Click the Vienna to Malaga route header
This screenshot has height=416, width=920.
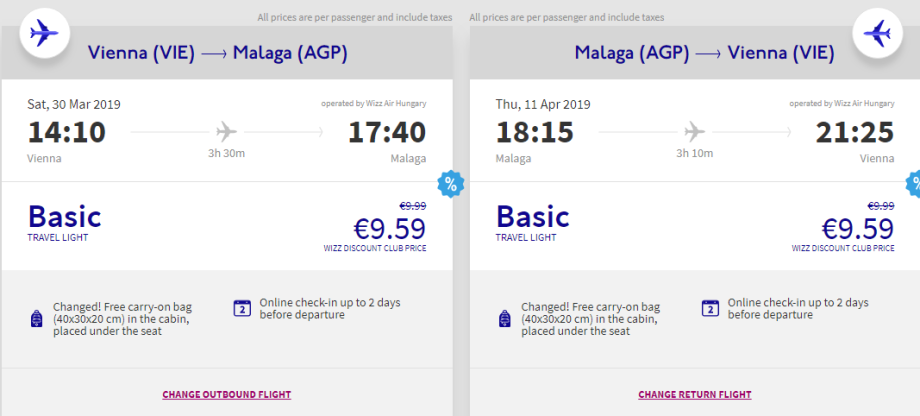pos(217,53)
